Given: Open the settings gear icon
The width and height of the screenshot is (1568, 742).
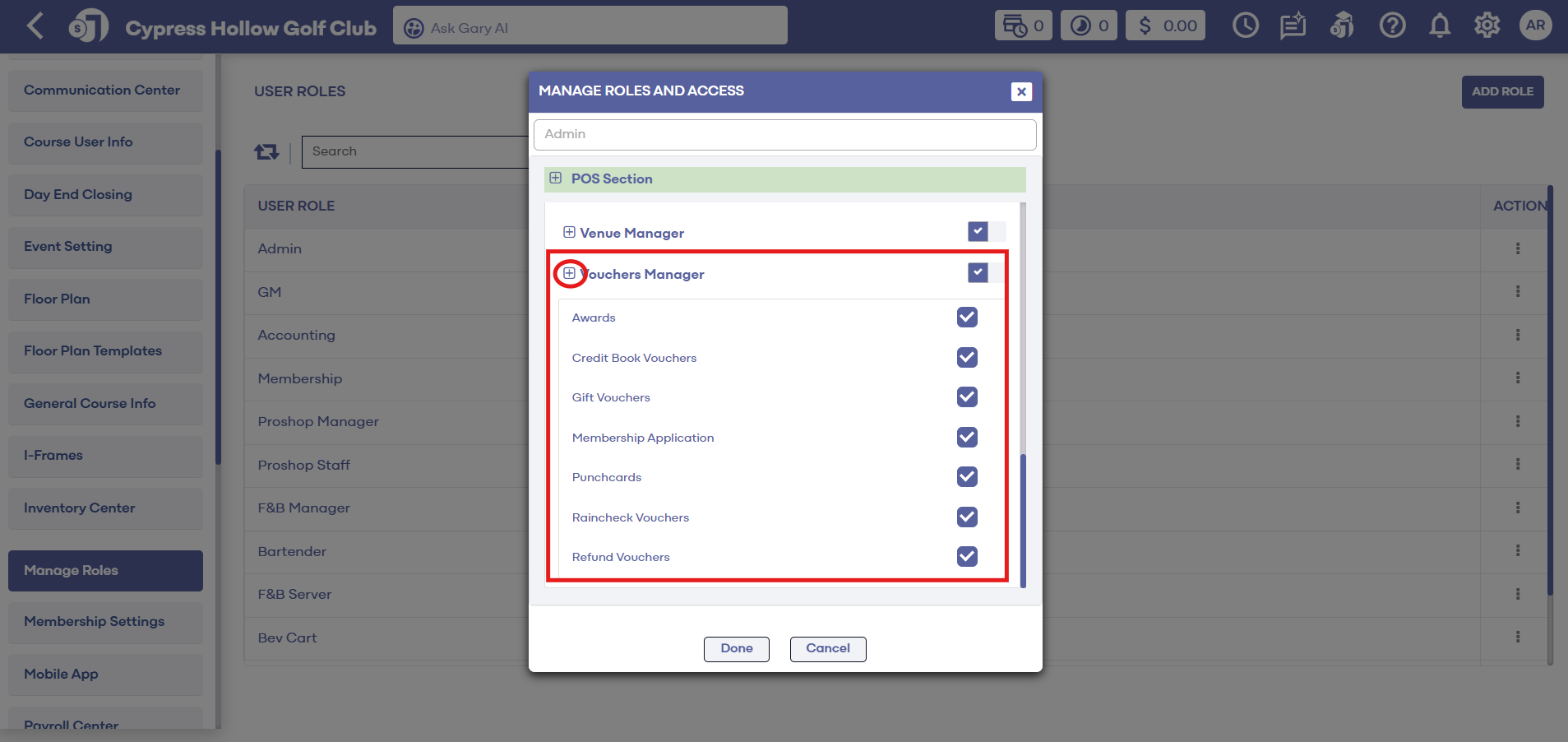Looking at the screenshot, I should click(x=1487, y=26).
